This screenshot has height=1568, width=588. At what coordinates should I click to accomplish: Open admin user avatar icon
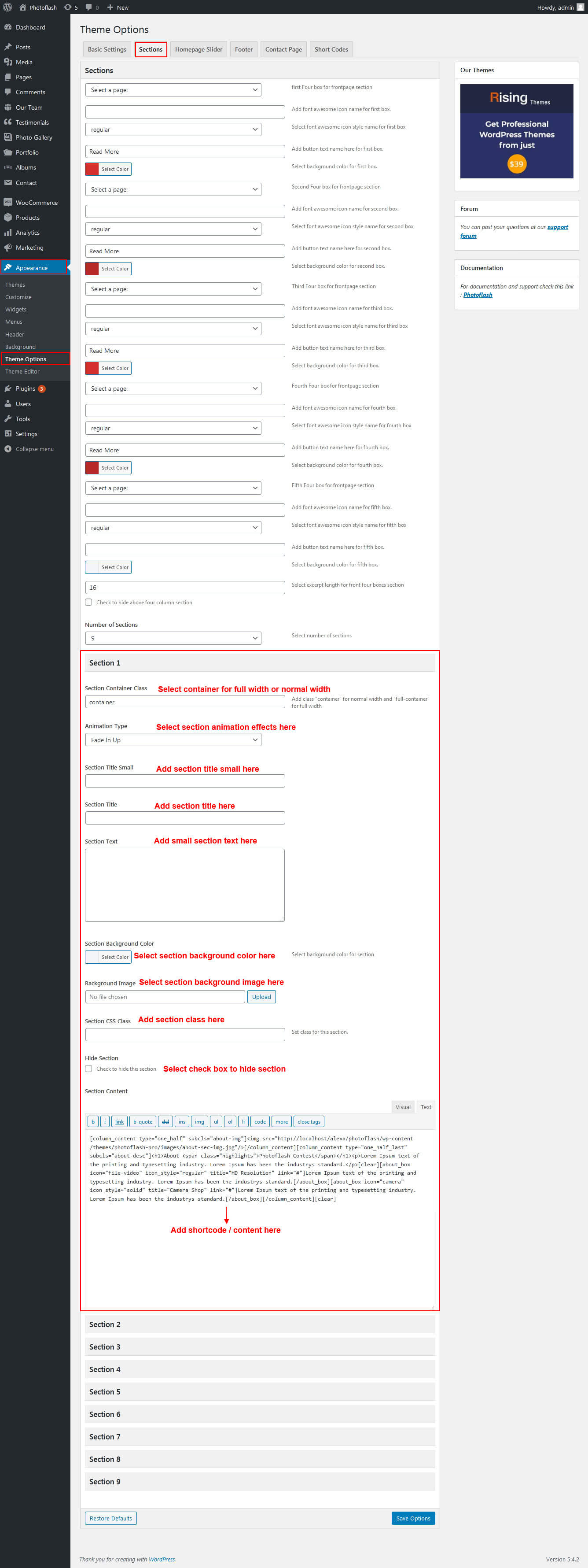580,7
